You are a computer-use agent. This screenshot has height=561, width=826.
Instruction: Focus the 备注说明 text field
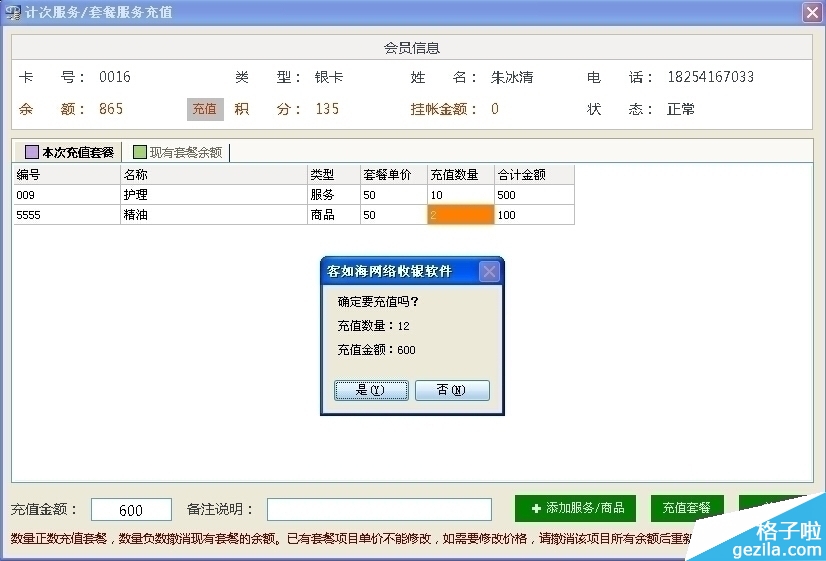point(379,510)
